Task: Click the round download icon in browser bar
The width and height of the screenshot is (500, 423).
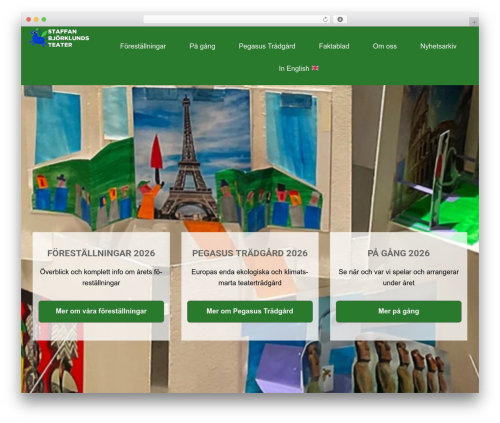Action: (x=340, y=19)
